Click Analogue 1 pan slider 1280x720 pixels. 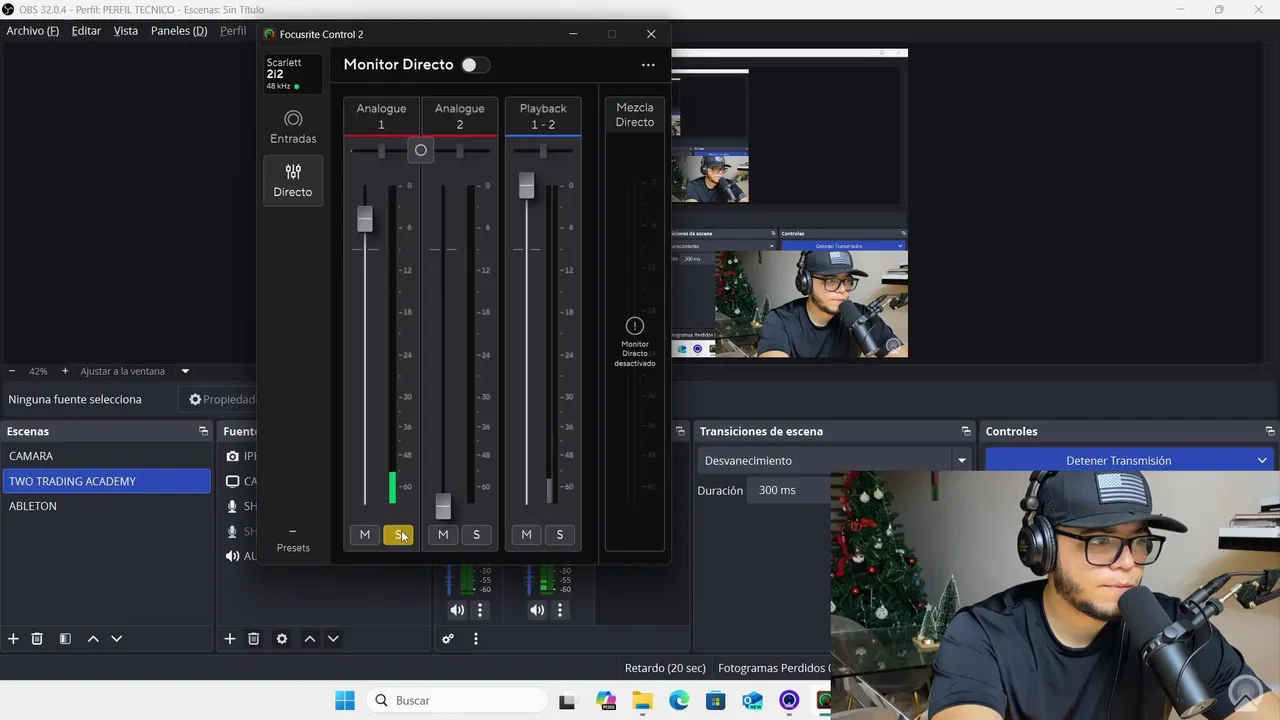pyautogui.click(x=381, y=151)
